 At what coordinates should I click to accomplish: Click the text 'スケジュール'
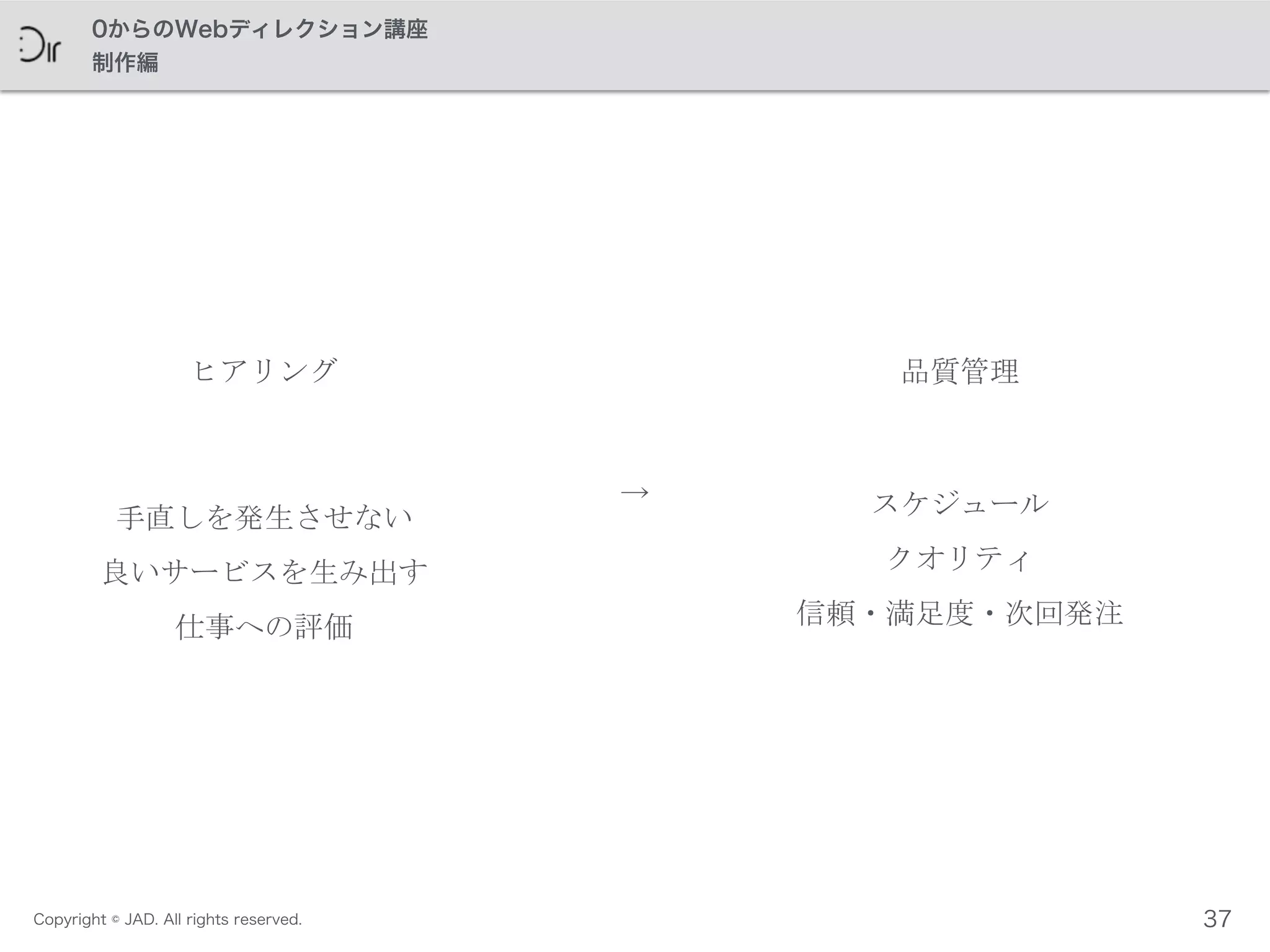pyautogui.click(x=961, y=503)
